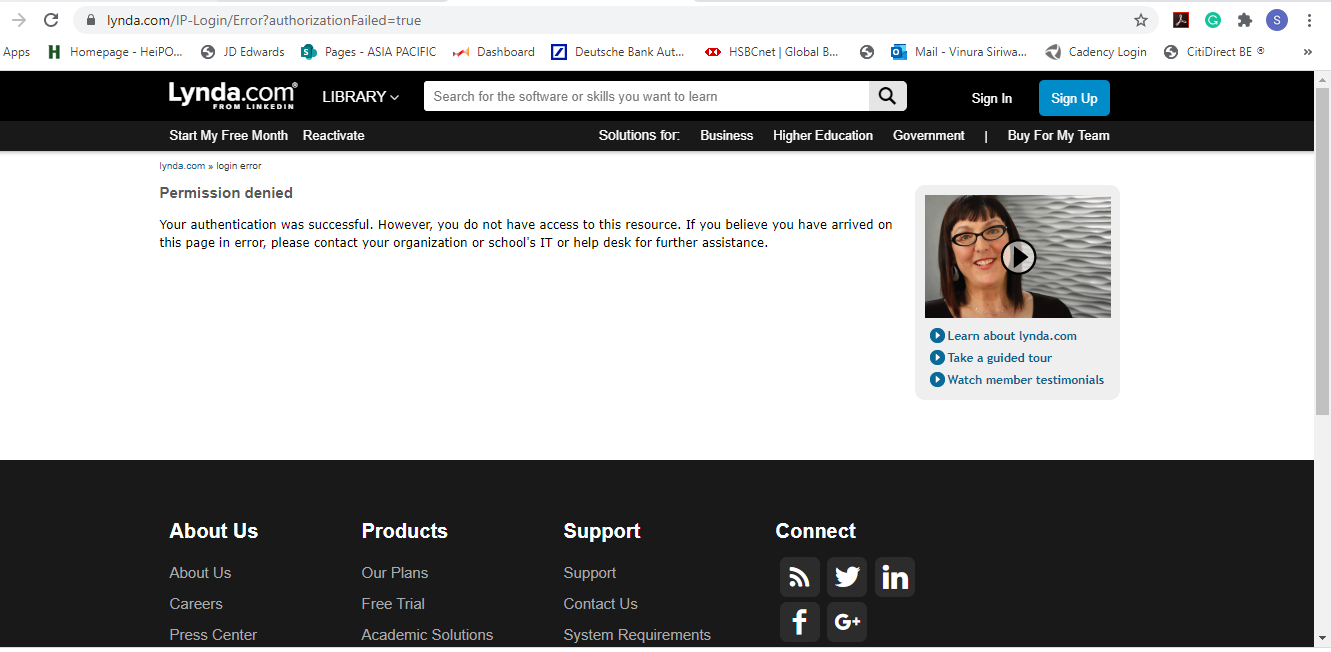1331x652 pixels.
Task: Open Mail - Vinura bookmark
Action: (x=959, y=52)
